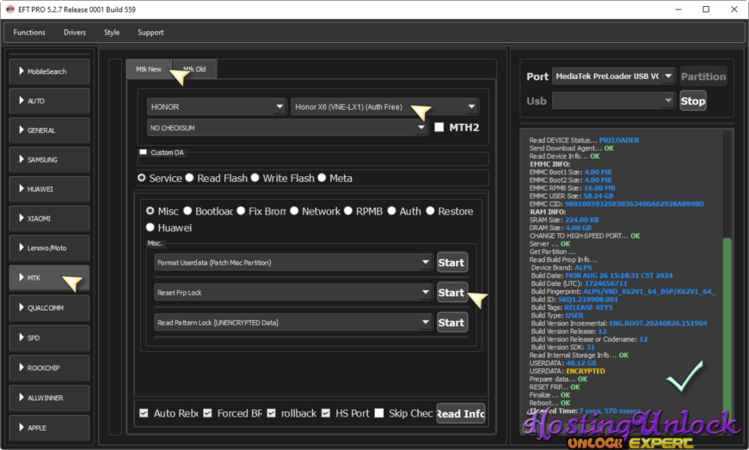Enable the MTH2 checkbox
Viewport: 749px width, 450px height.
(440, 127)
